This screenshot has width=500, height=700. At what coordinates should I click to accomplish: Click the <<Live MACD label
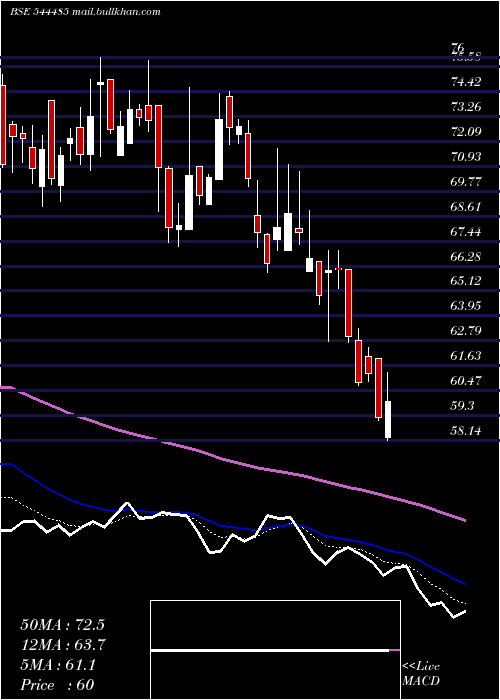[421, 674]
